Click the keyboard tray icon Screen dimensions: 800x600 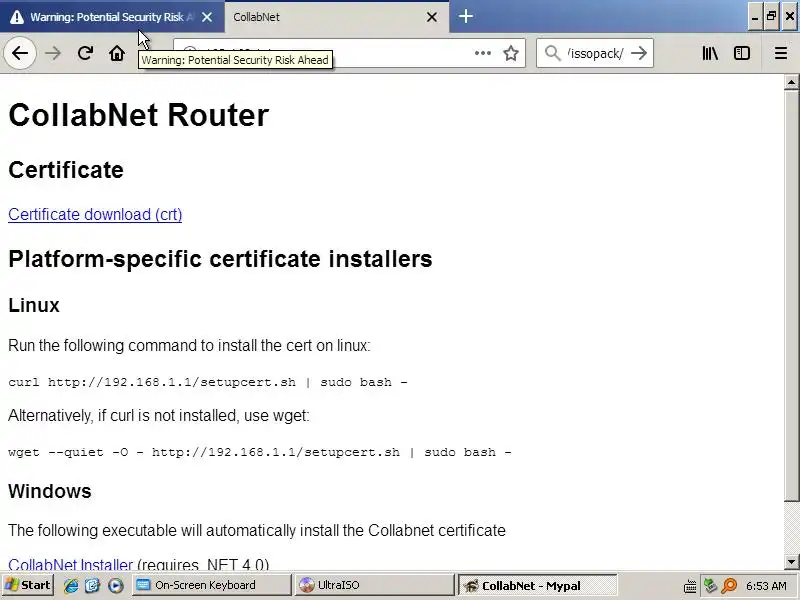click(x=690, y=586)
